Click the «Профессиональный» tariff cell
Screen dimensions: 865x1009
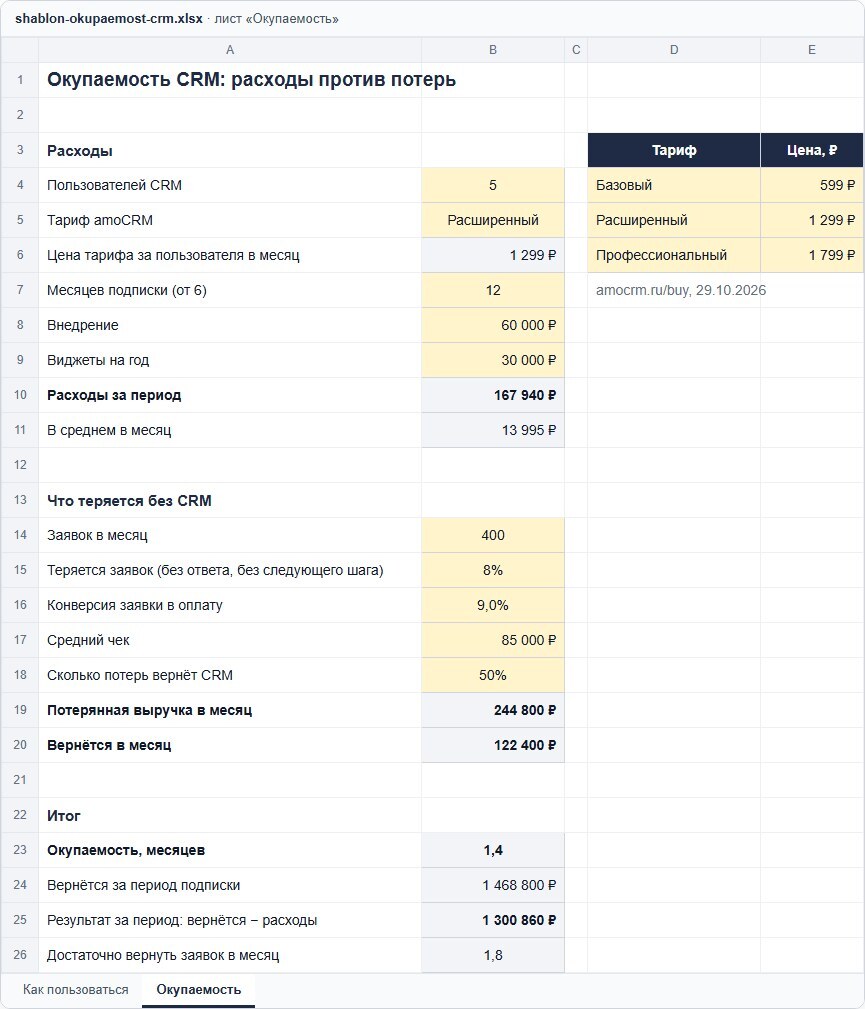pos(674,255)
